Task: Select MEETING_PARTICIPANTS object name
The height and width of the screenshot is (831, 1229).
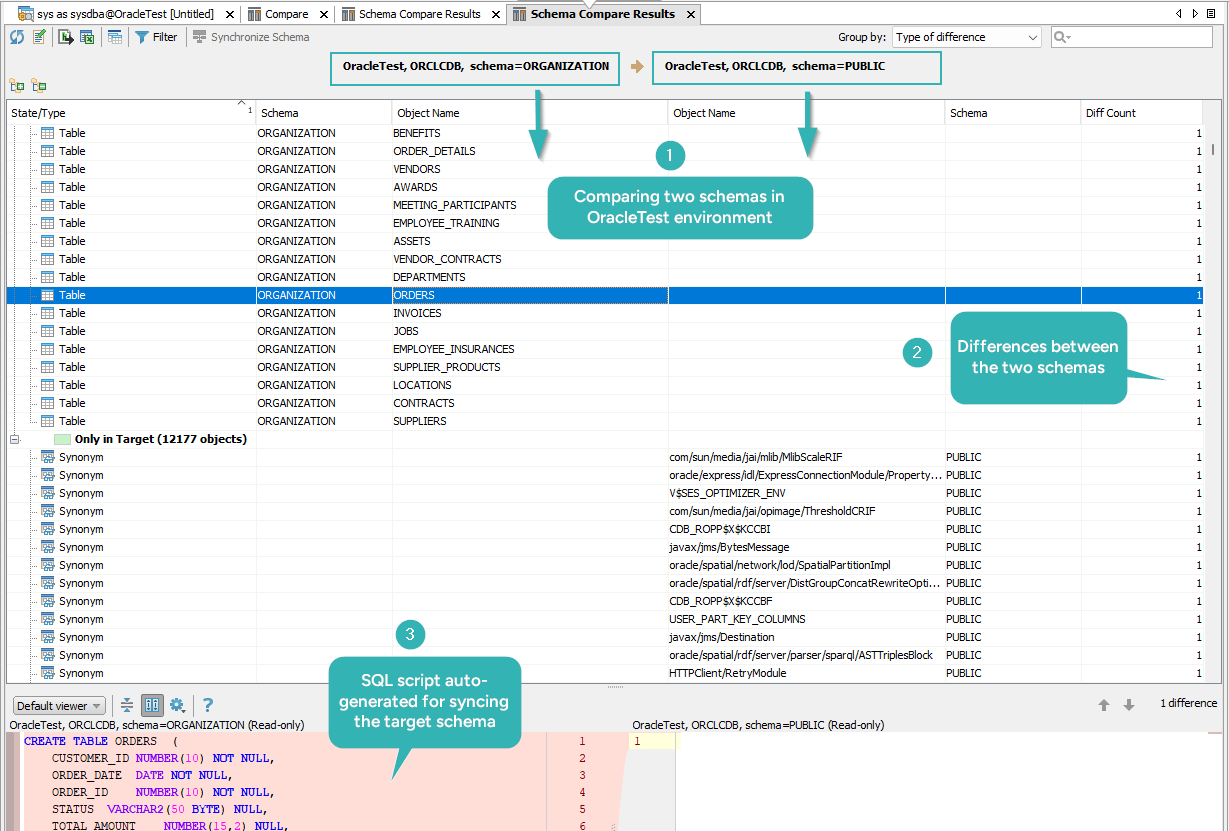Action: 454,205
